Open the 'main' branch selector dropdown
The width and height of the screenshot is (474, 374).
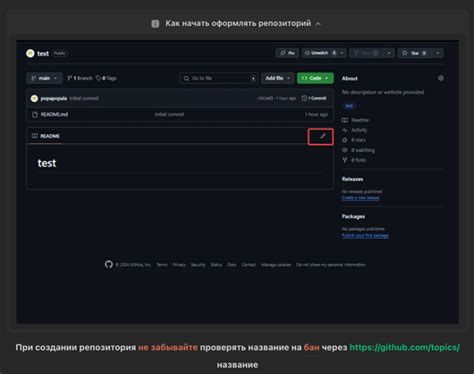(x=44, y=78)
